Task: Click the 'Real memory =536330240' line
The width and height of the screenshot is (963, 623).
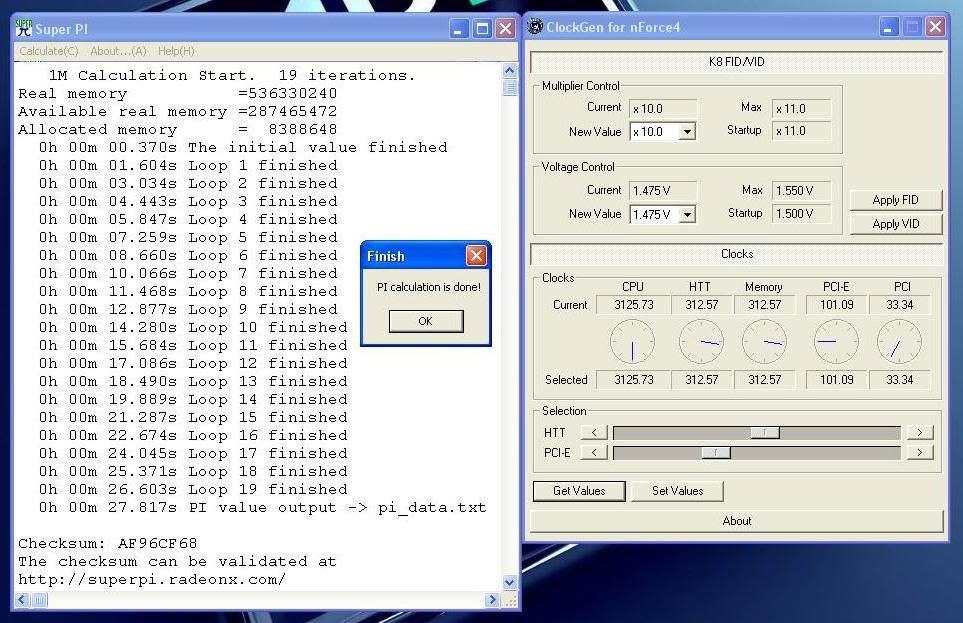Action: [177, 93]
